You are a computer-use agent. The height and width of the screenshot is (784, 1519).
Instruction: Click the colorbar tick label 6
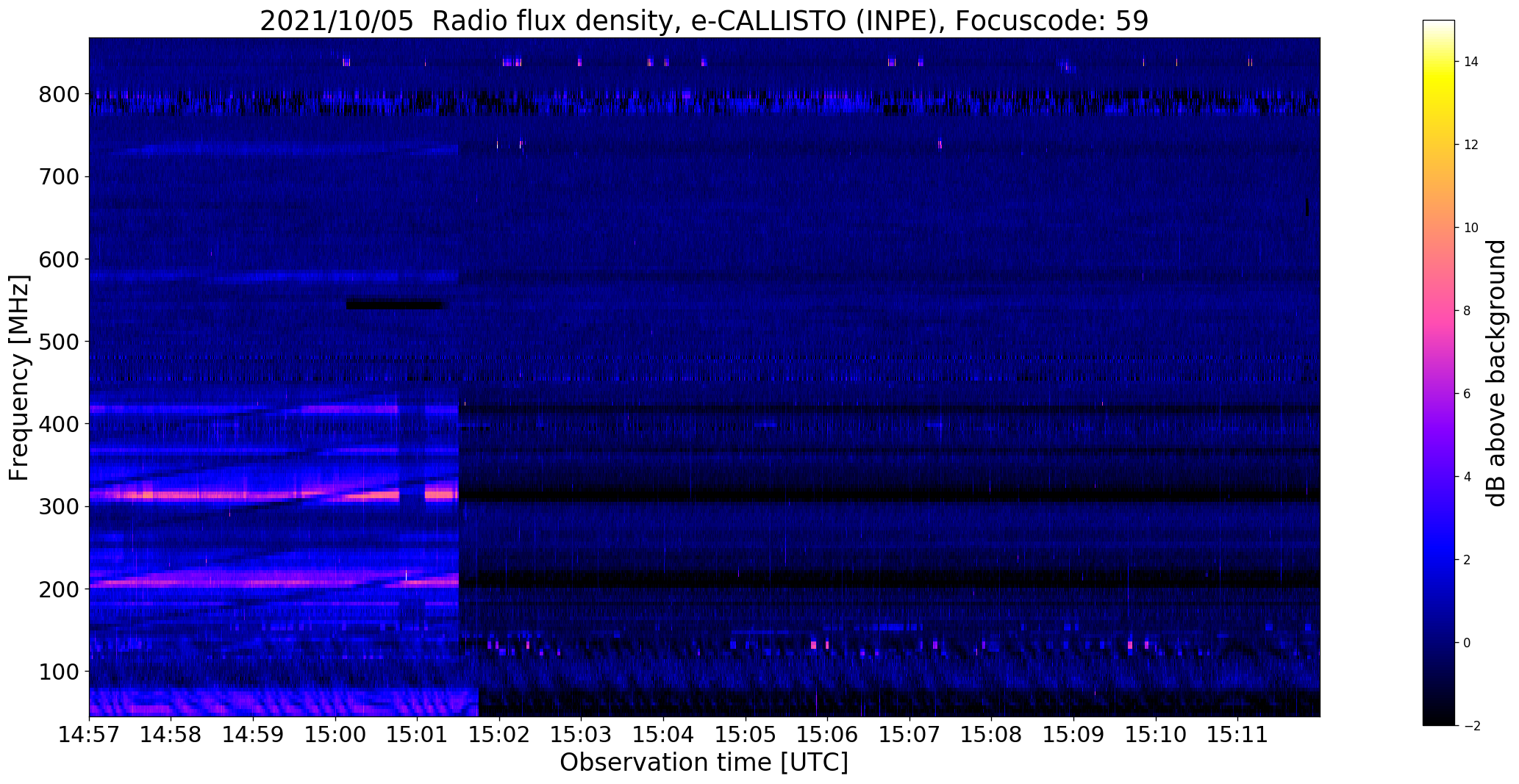pyautogui.click(x=1467, y=394)
